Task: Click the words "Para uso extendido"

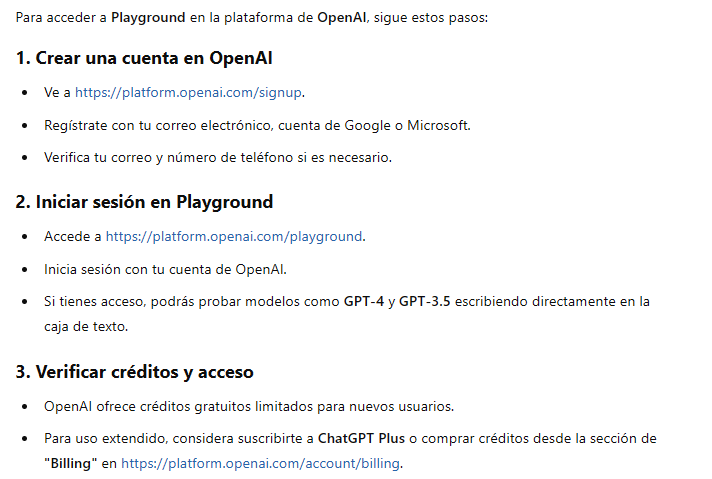Action: [x=106, y=439]
